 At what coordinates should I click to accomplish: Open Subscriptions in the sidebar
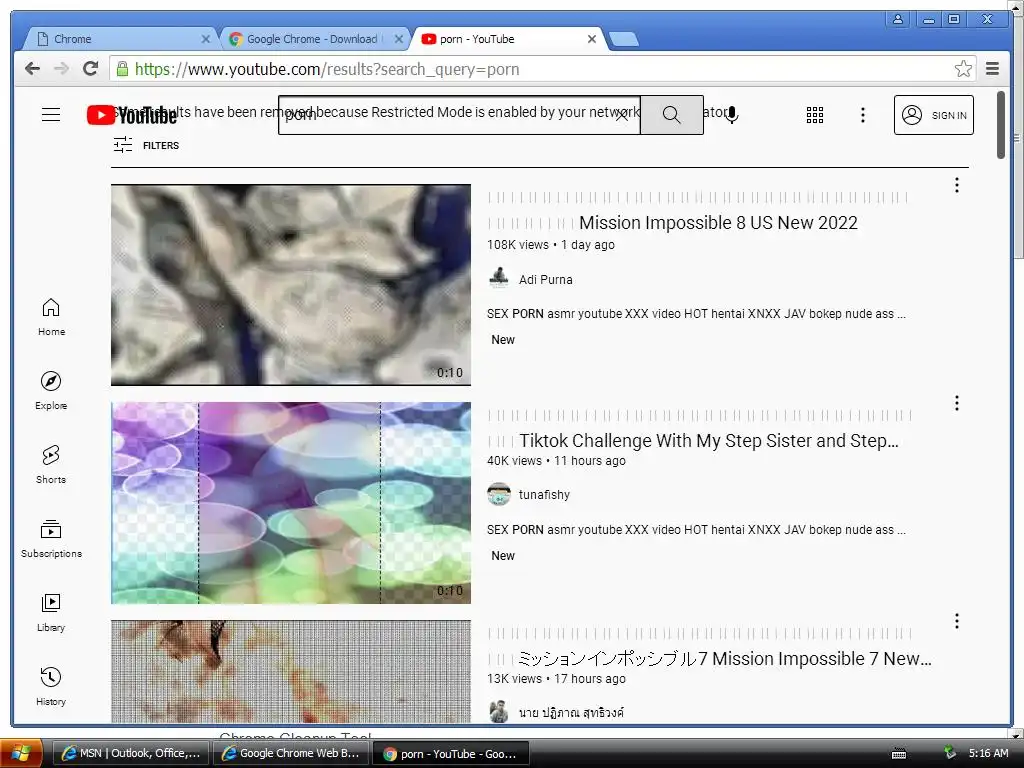(51, 538)
